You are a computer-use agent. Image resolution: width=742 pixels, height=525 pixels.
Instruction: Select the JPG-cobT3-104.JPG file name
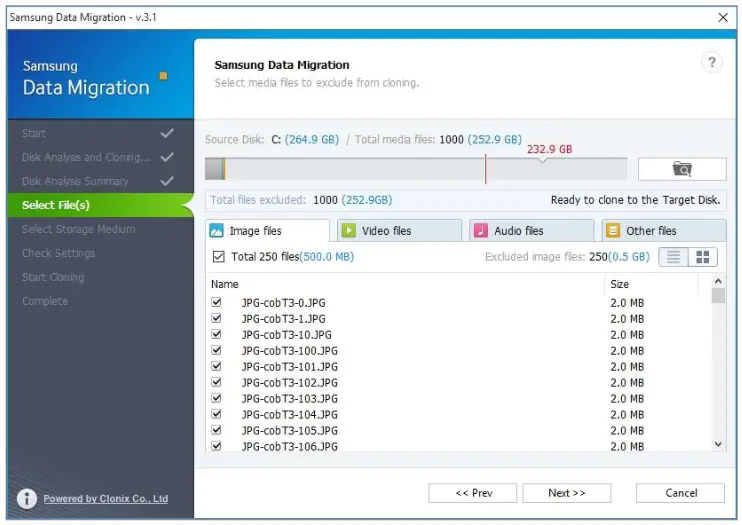290,415
